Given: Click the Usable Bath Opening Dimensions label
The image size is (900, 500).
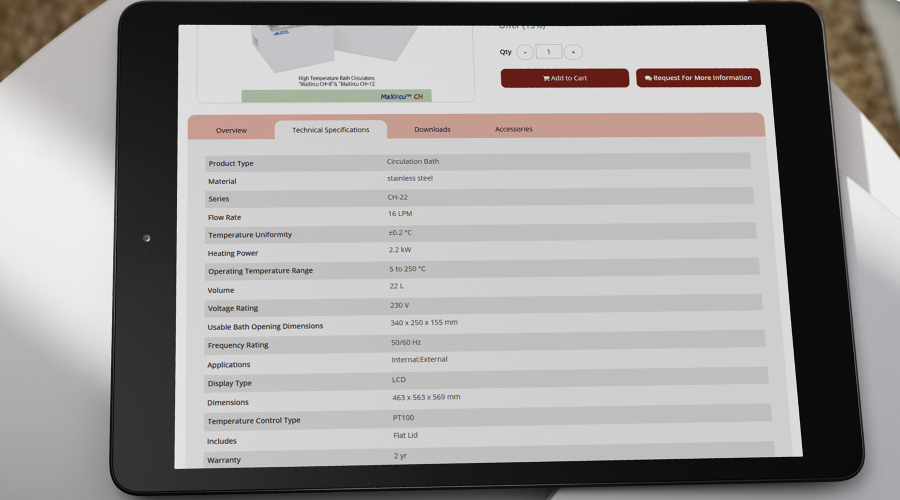Looking at the screenshot, I should [x=265, y=326].
